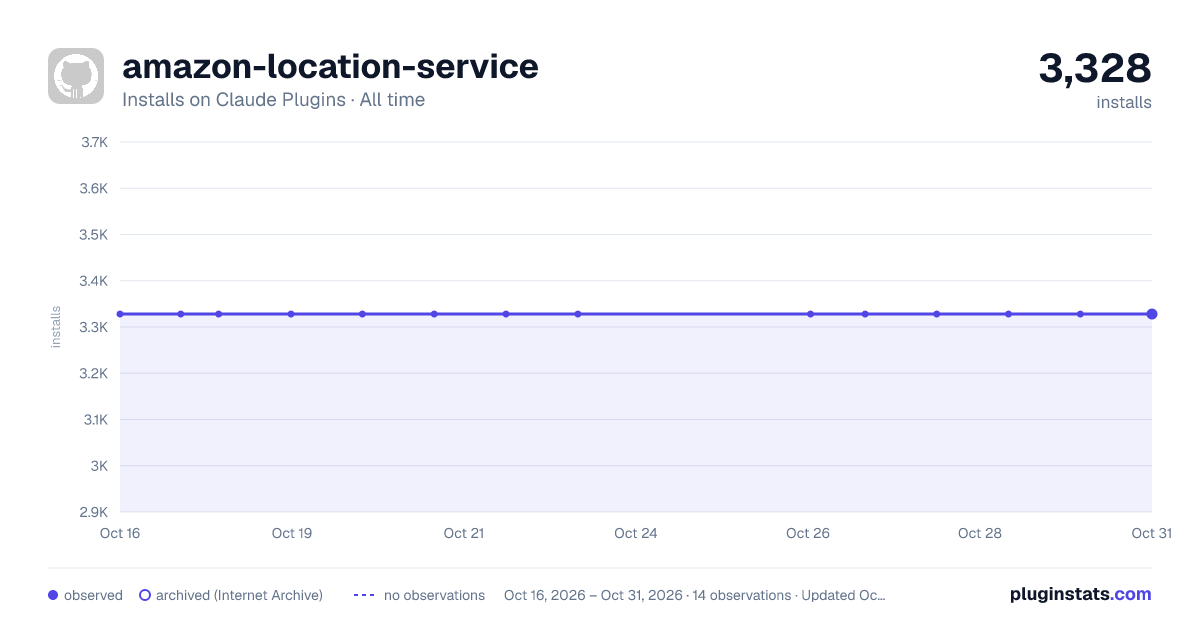Click the observed legend dot
Viewport: 1200px width, 630px height.
coord(53,595)
